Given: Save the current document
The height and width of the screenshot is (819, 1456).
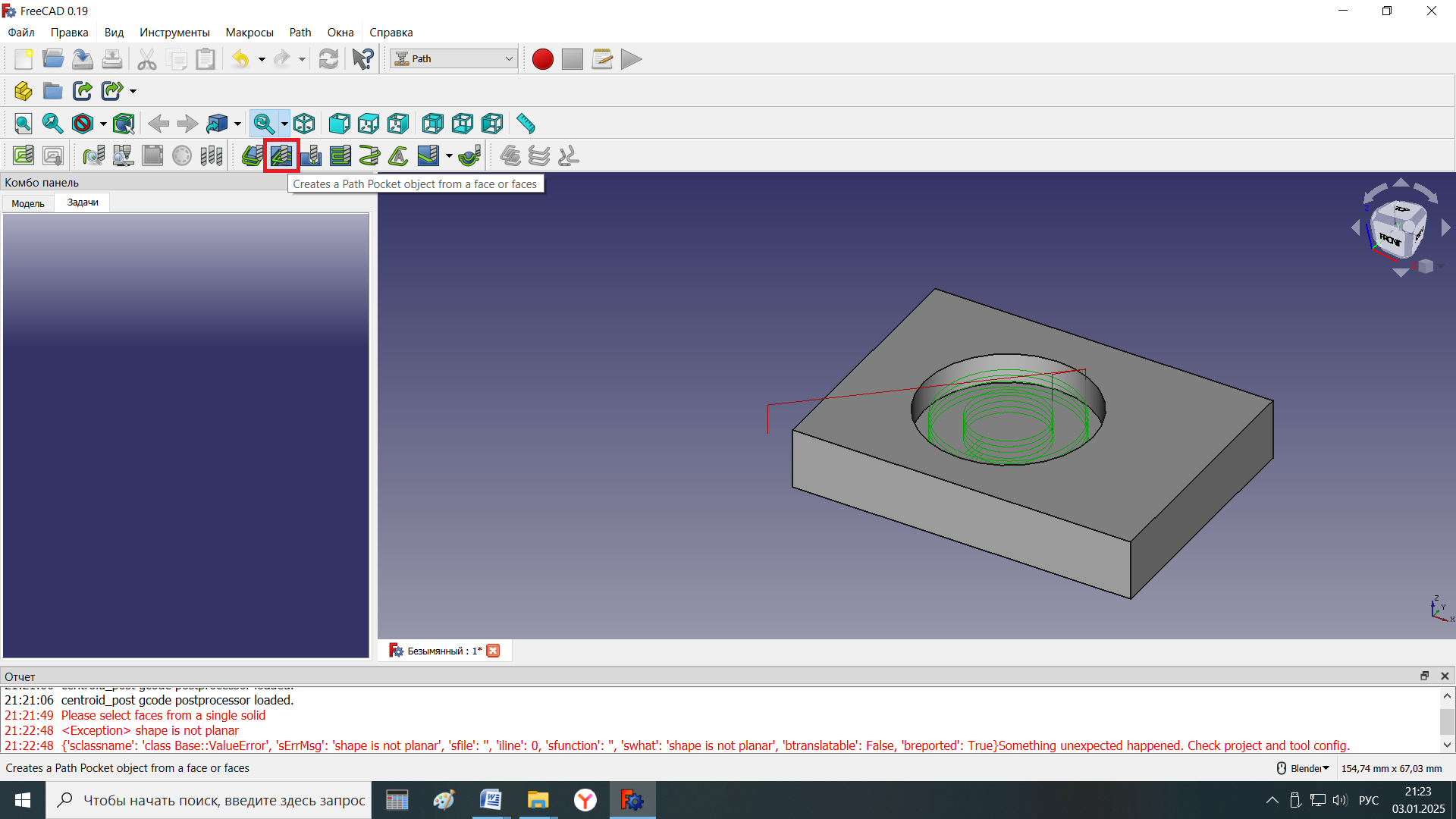Looking at the screenshot, I should [x=83, y=59].
